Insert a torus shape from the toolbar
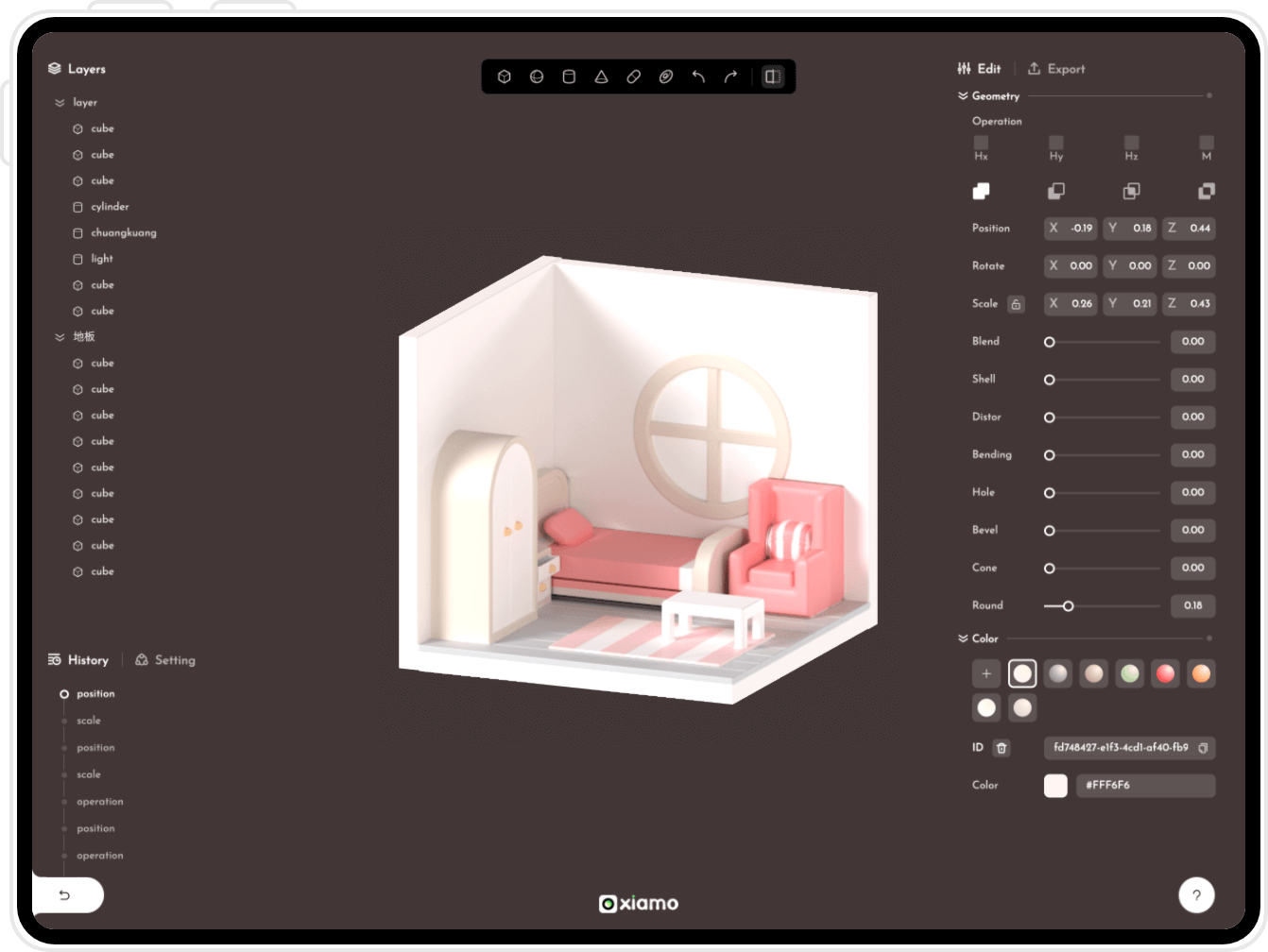The image size is (1268, 952). coord(666,76)
